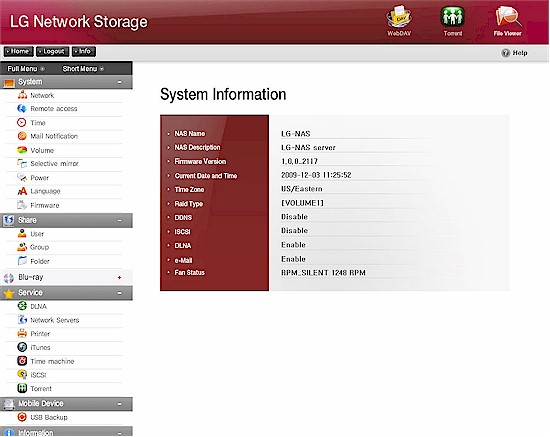
Task: Click the Help question mark icon
Action: (505, 53)
